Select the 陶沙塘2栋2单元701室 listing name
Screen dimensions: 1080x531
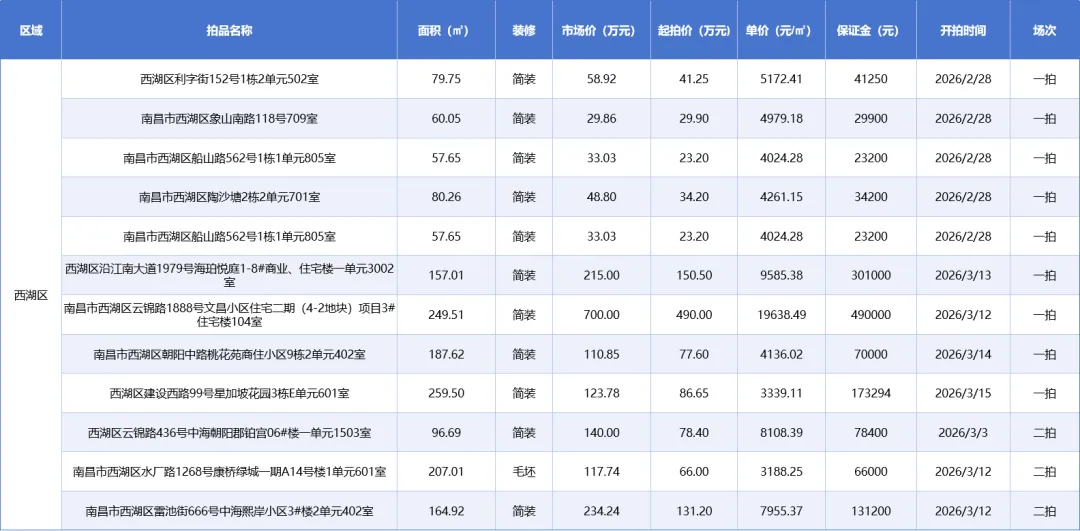pos(229,197)
